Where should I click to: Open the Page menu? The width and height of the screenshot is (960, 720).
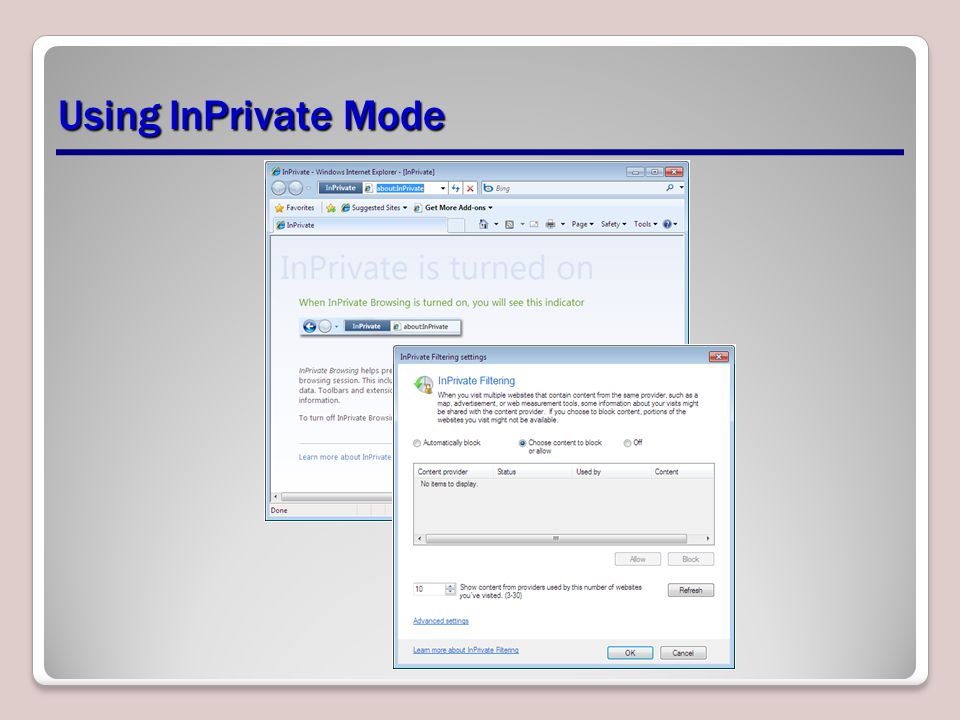click(x=582, y=224)
